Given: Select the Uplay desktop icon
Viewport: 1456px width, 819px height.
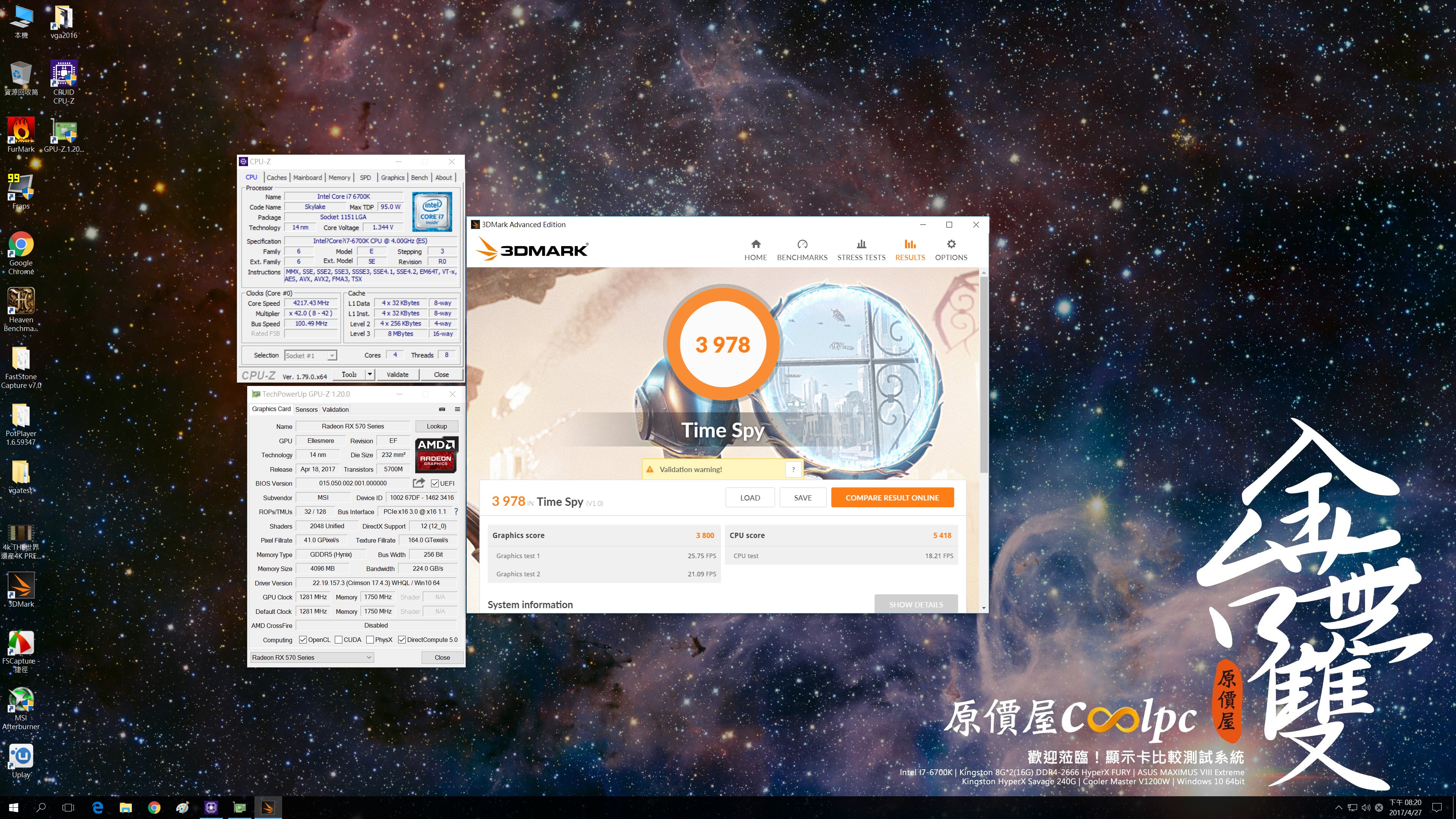Looking at the screenshot, I should point(21,761).
